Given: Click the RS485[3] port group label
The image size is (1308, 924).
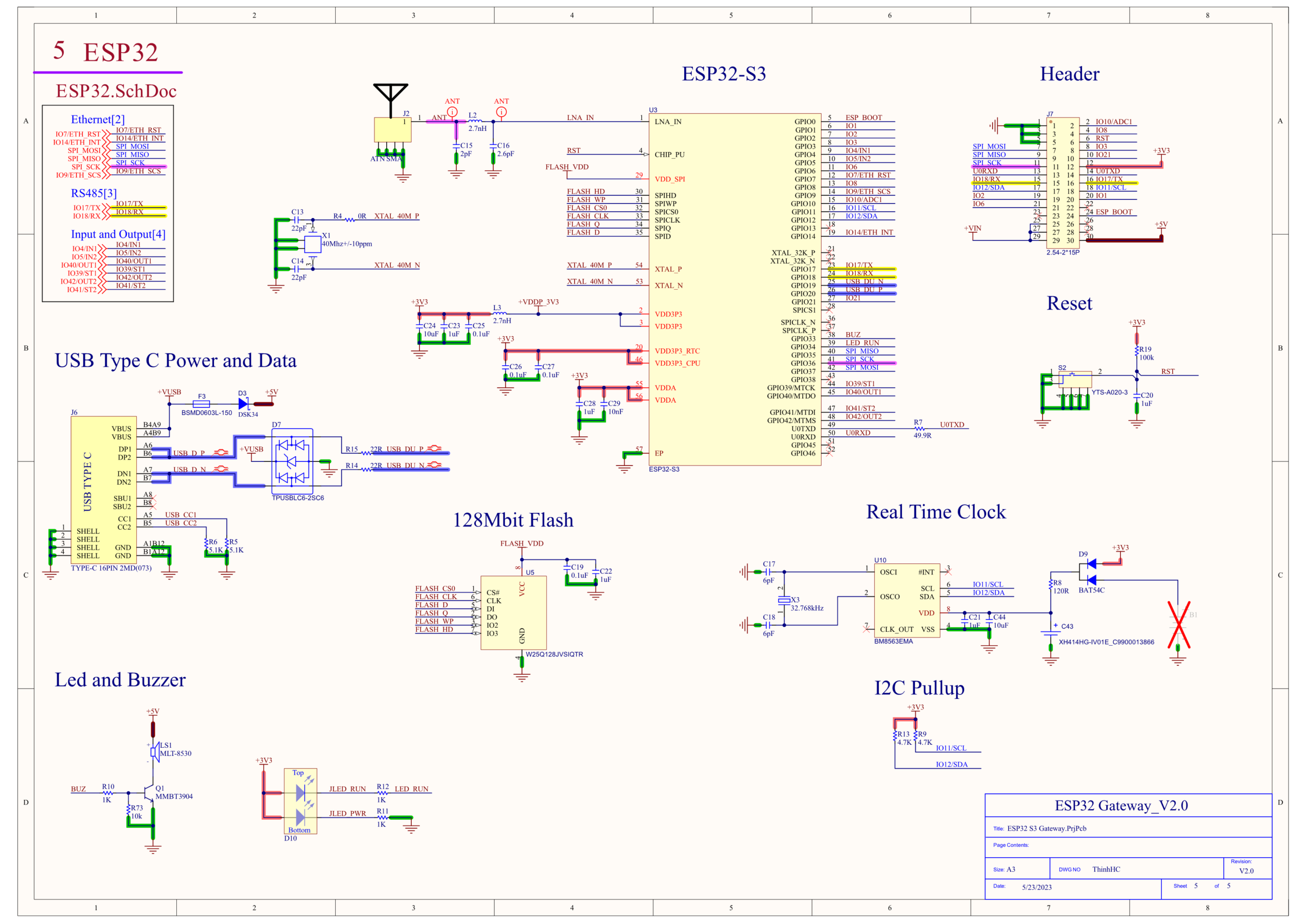Looking at the screenshot, I should pos(94,193).
